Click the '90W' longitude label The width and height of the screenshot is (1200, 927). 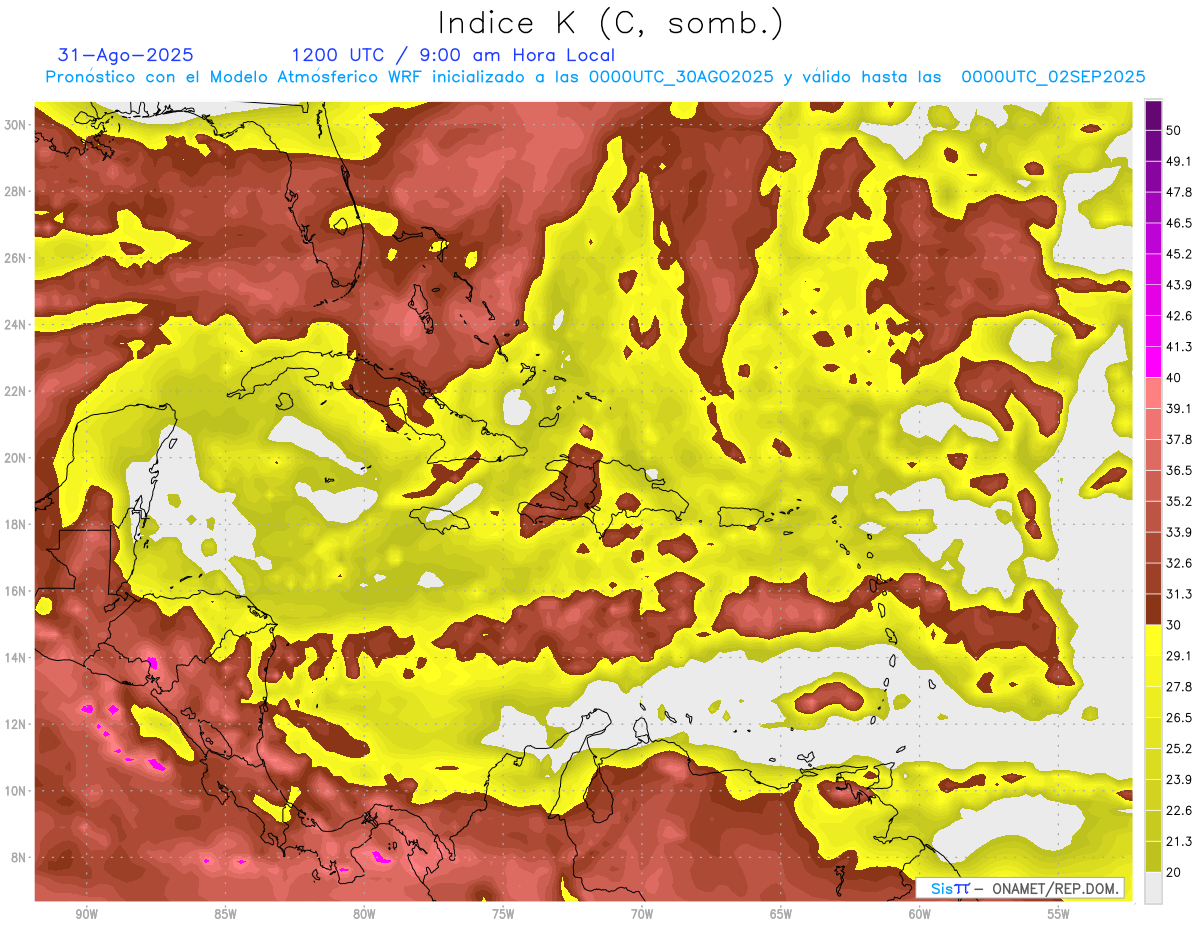click(x=86, y=914)
